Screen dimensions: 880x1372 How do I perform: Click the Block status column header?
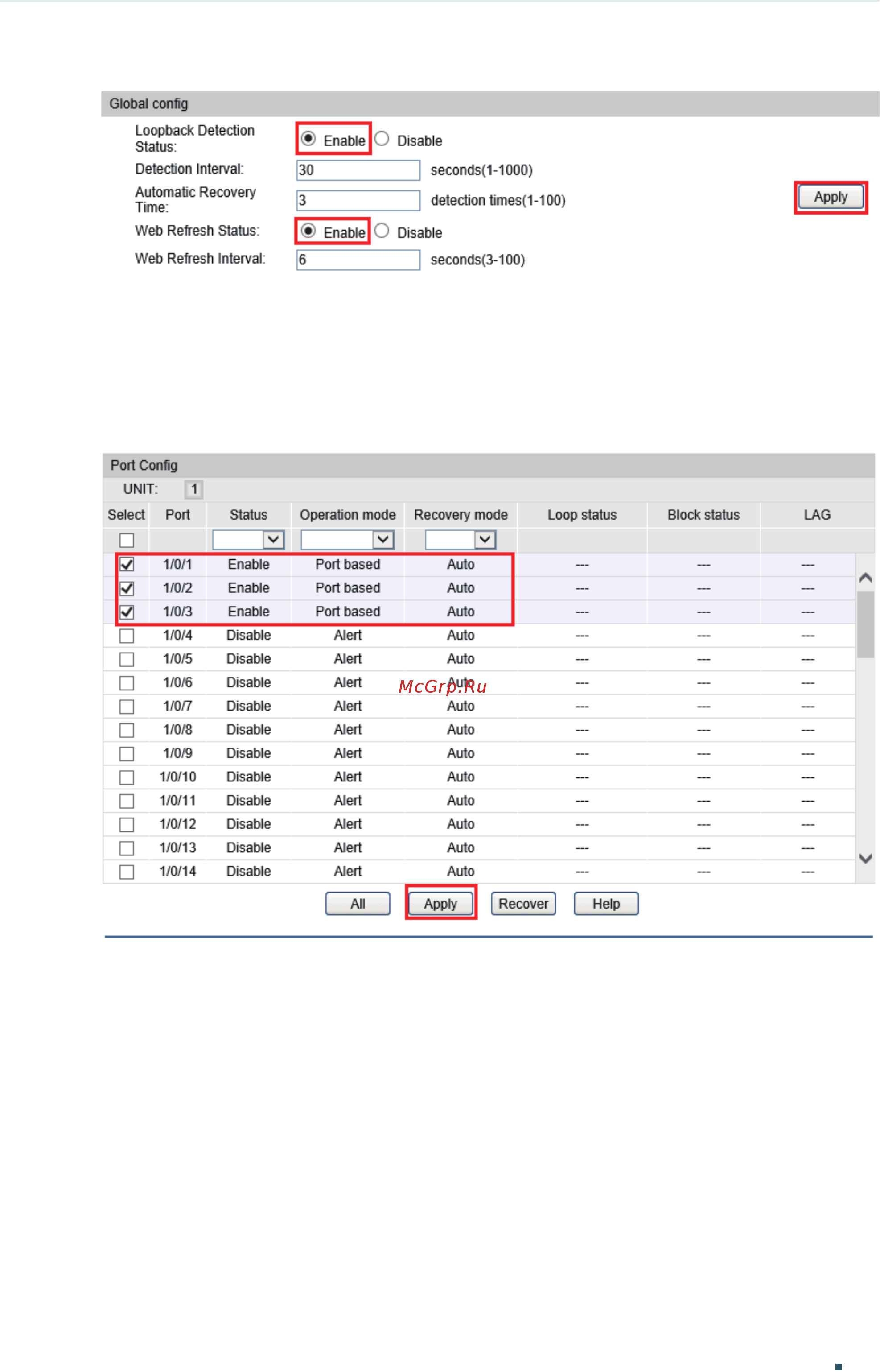[x=703, y=515]
